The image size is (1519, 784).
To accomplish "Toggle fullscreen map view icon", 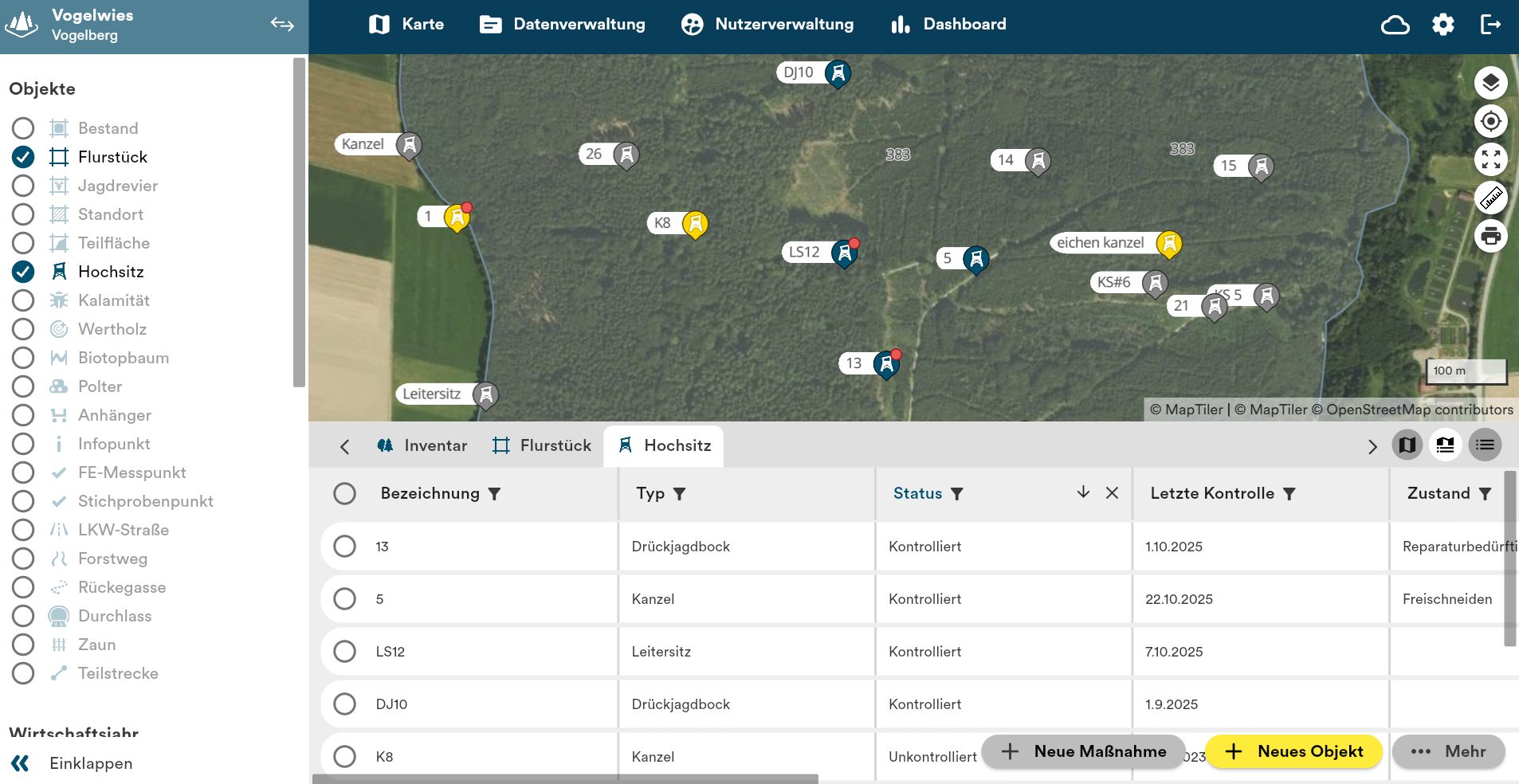I will click(x=1490, y=159).
